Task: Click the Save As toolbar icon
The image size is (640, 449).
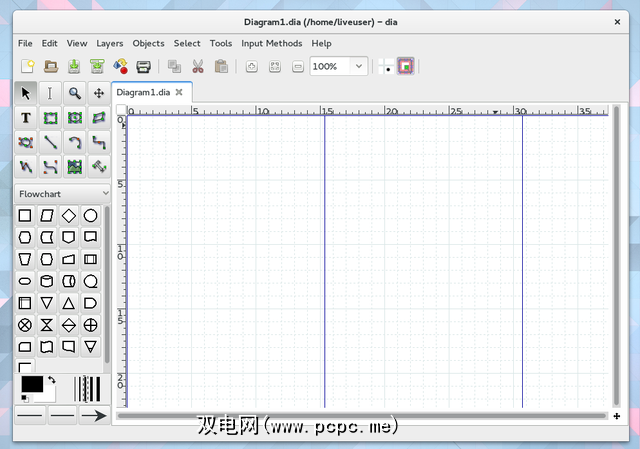Action: click(x=97, y=66)
